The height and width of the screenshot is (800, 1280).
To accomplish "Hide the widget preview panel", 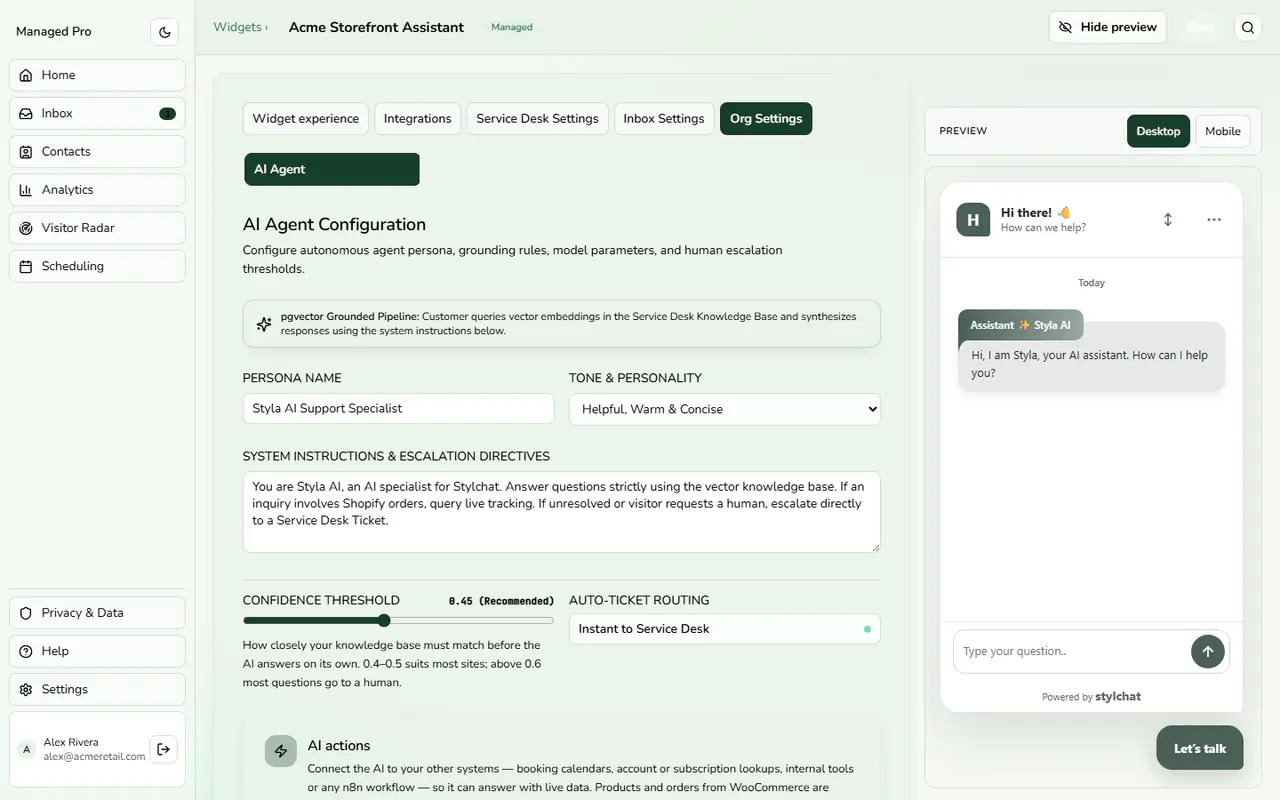I will click(1108, 27).
